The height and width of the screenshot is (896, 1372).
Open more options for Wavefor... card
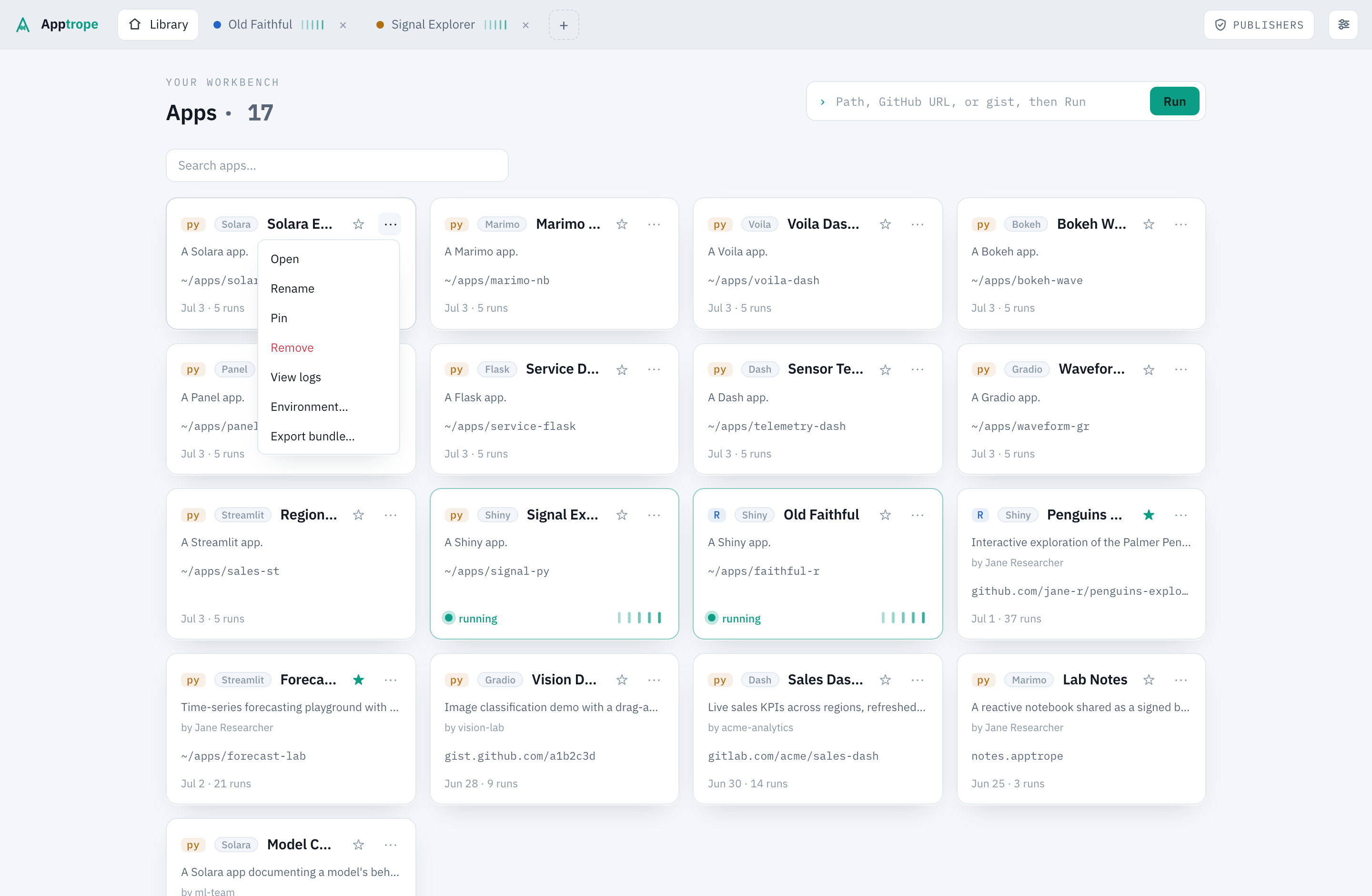[x=1180, y=369]
